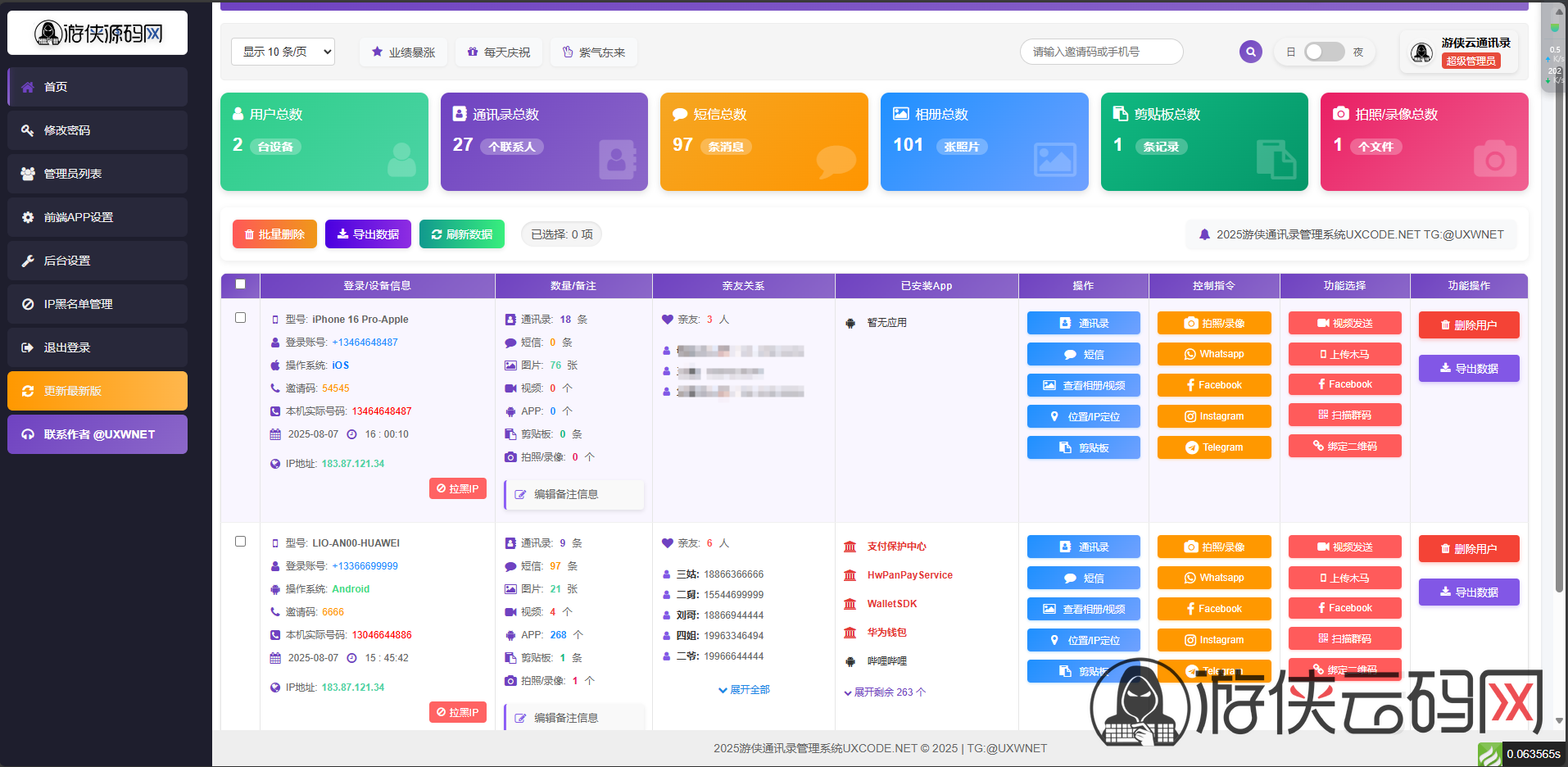Toggle the 日/夜 day-night mode switch
The height and width of the screenshot is (767, 1568).
pyautogui.click(x=1324, y=52)
